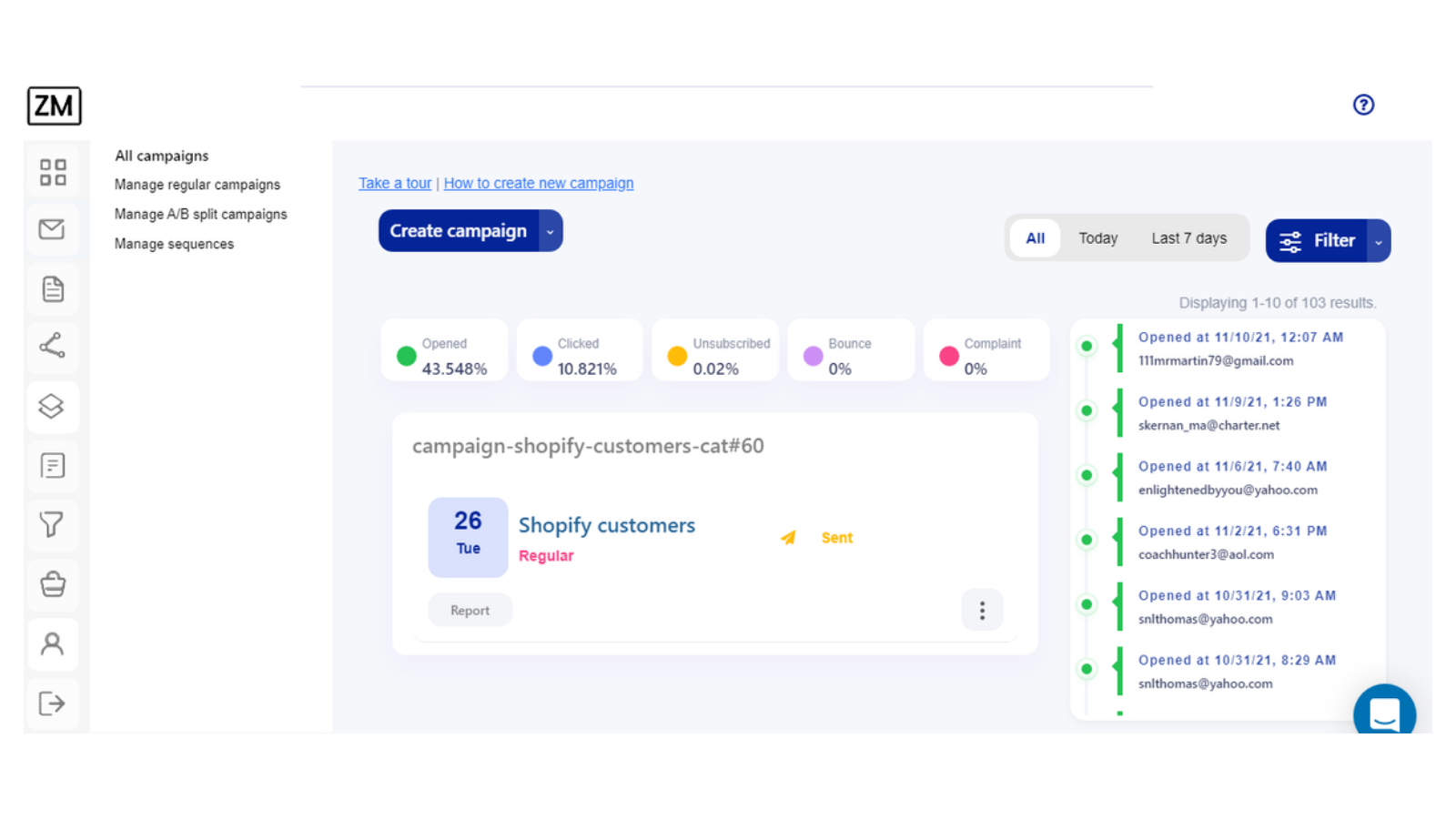Screen dimensions: 1456x819
Task: Click the coachhunter3@aol.com email
Action: [x=1206, y=554]
